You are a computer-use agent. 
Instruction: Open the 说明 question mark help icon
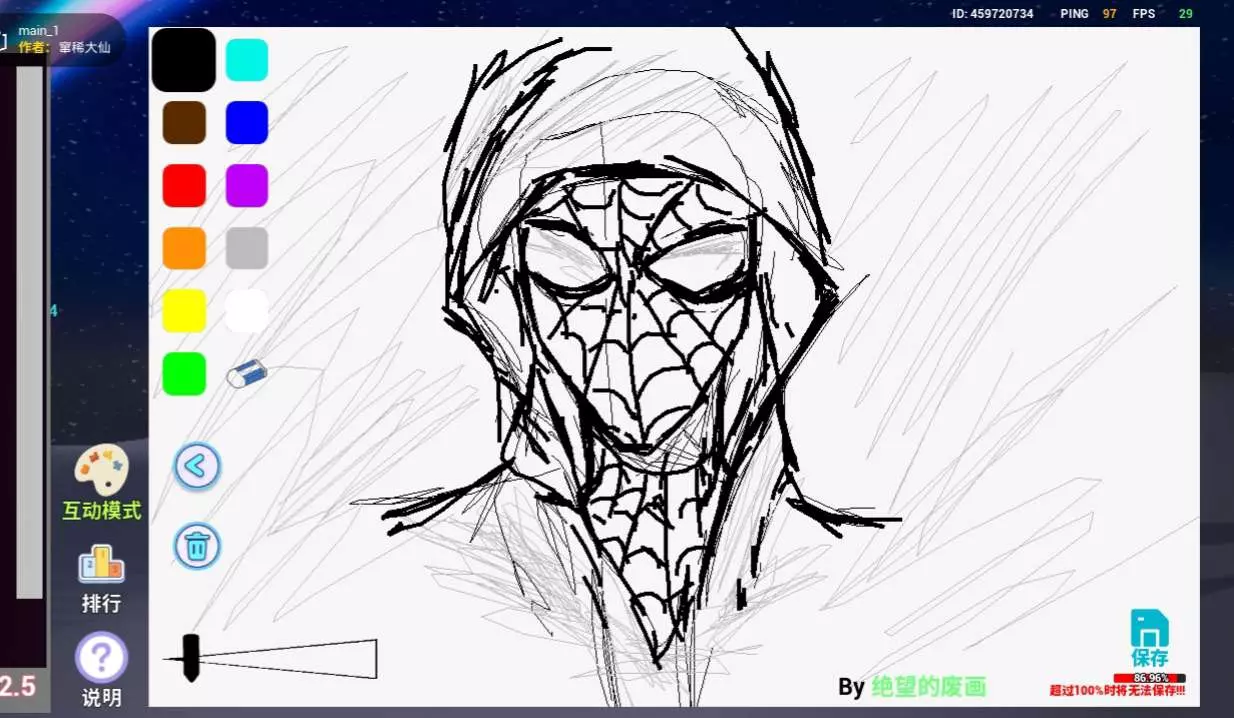(x=101, y=658)
